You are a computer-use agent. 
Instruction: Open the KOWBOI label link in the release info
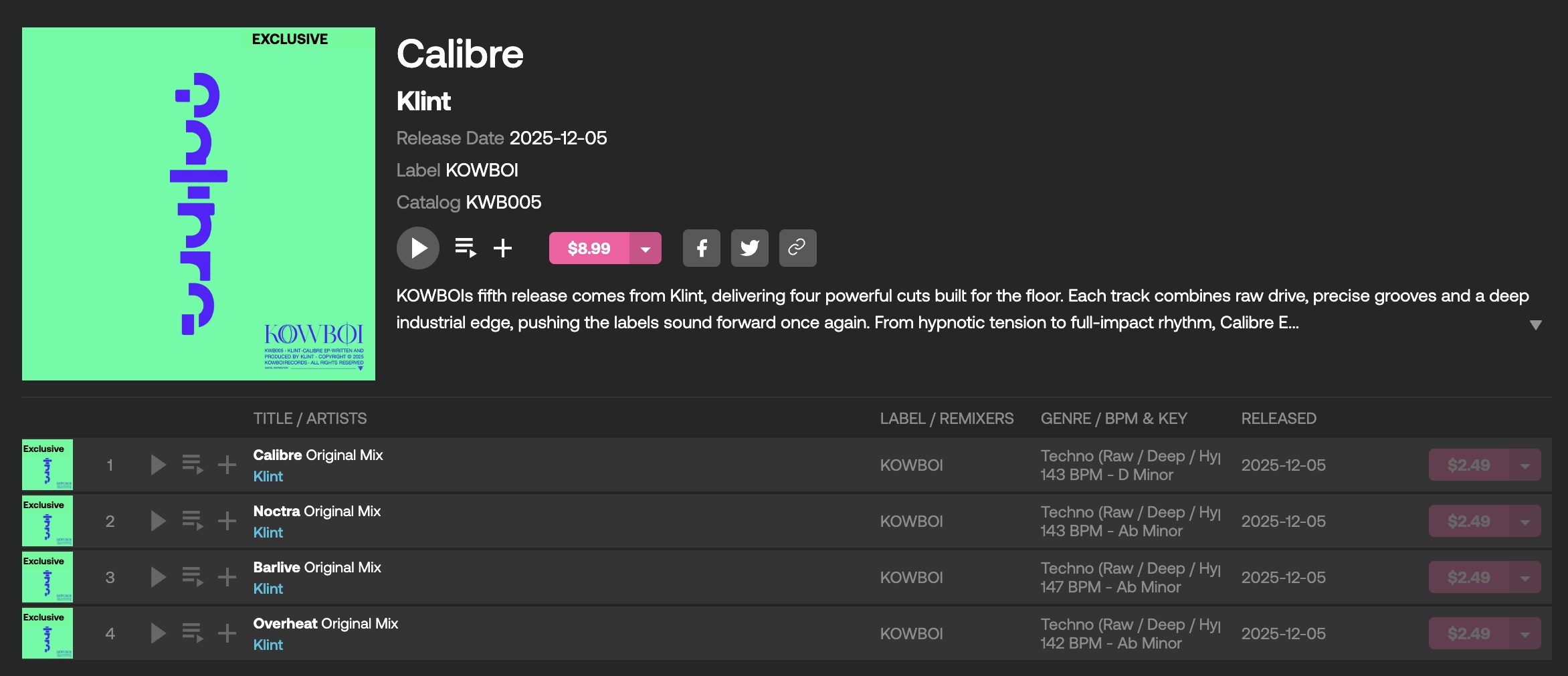[482, 171]
